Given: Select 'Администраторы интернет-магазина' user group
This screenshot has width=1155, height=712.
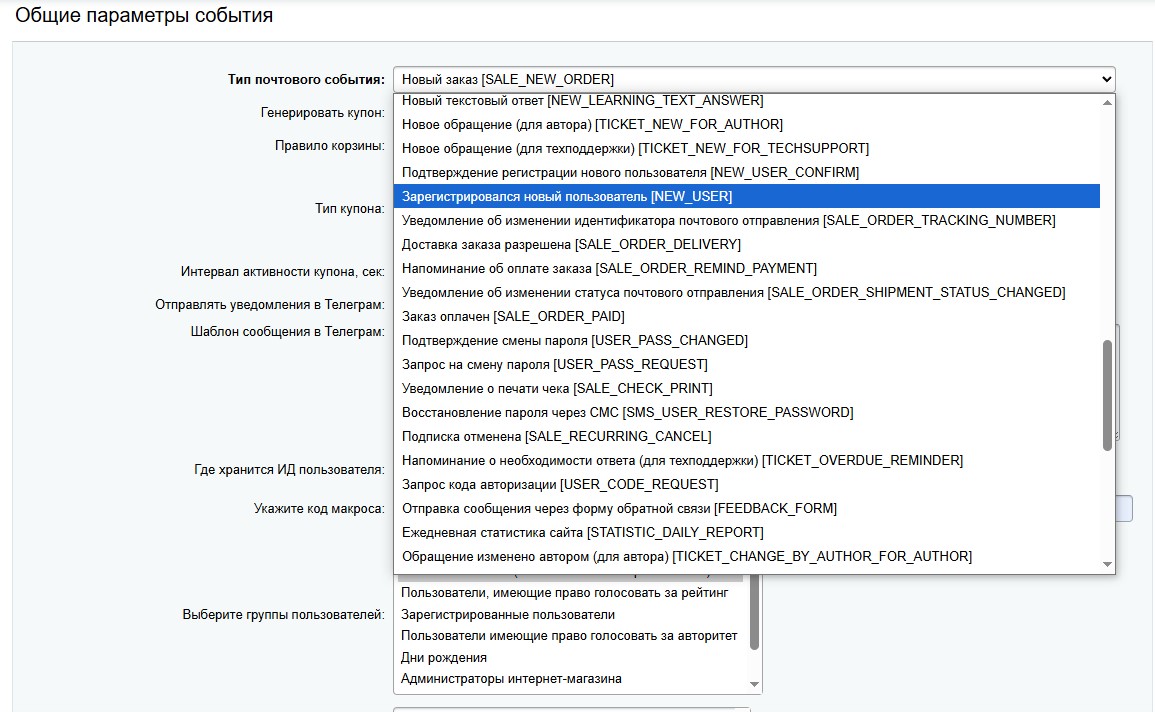Looking at the screenshot, I should pos(511,678).
